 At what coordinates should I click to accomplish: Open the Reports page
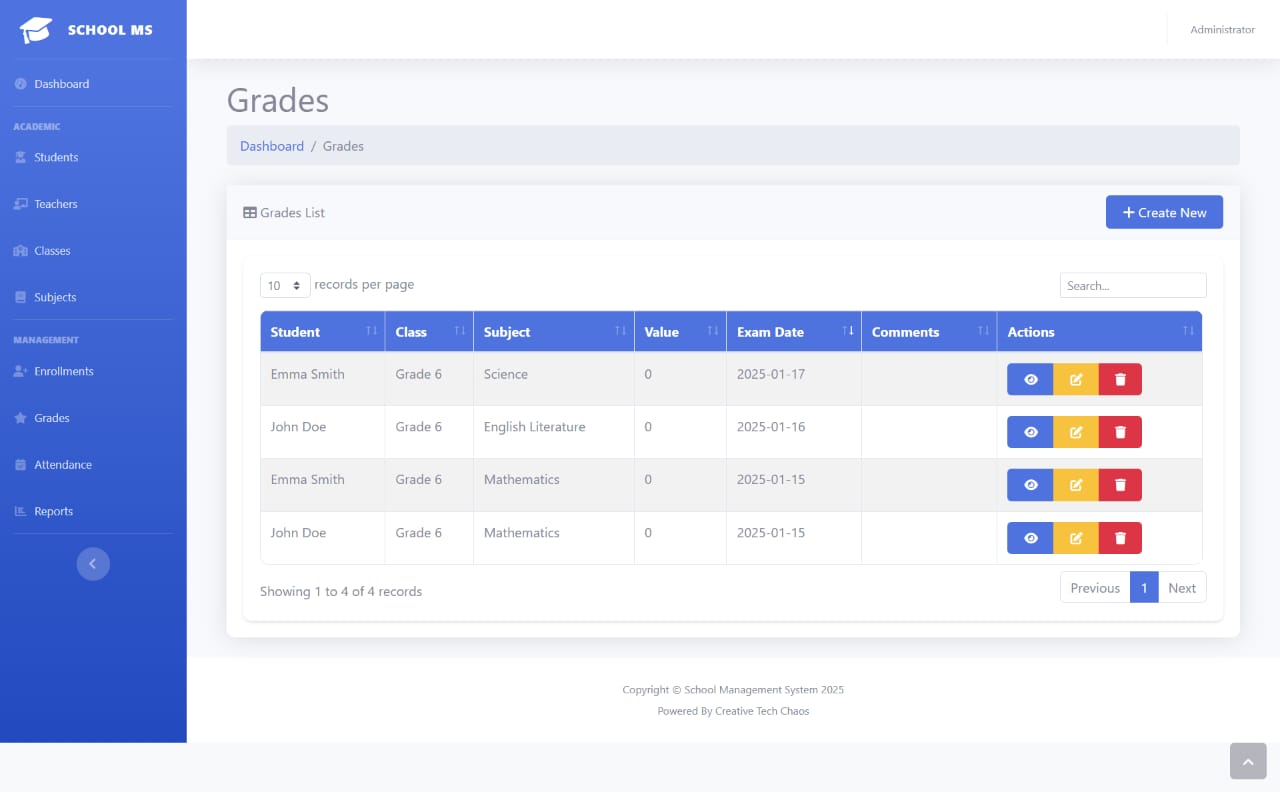(x=93, y=511)
